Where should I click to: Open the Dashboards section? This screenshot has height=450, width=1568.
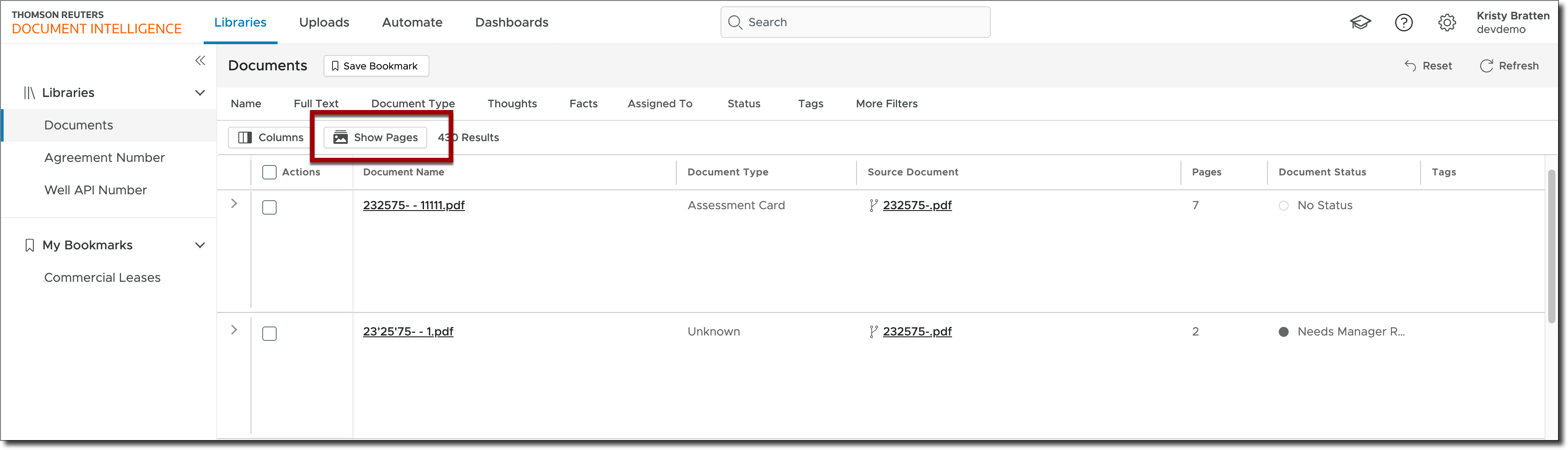(511, 22)
